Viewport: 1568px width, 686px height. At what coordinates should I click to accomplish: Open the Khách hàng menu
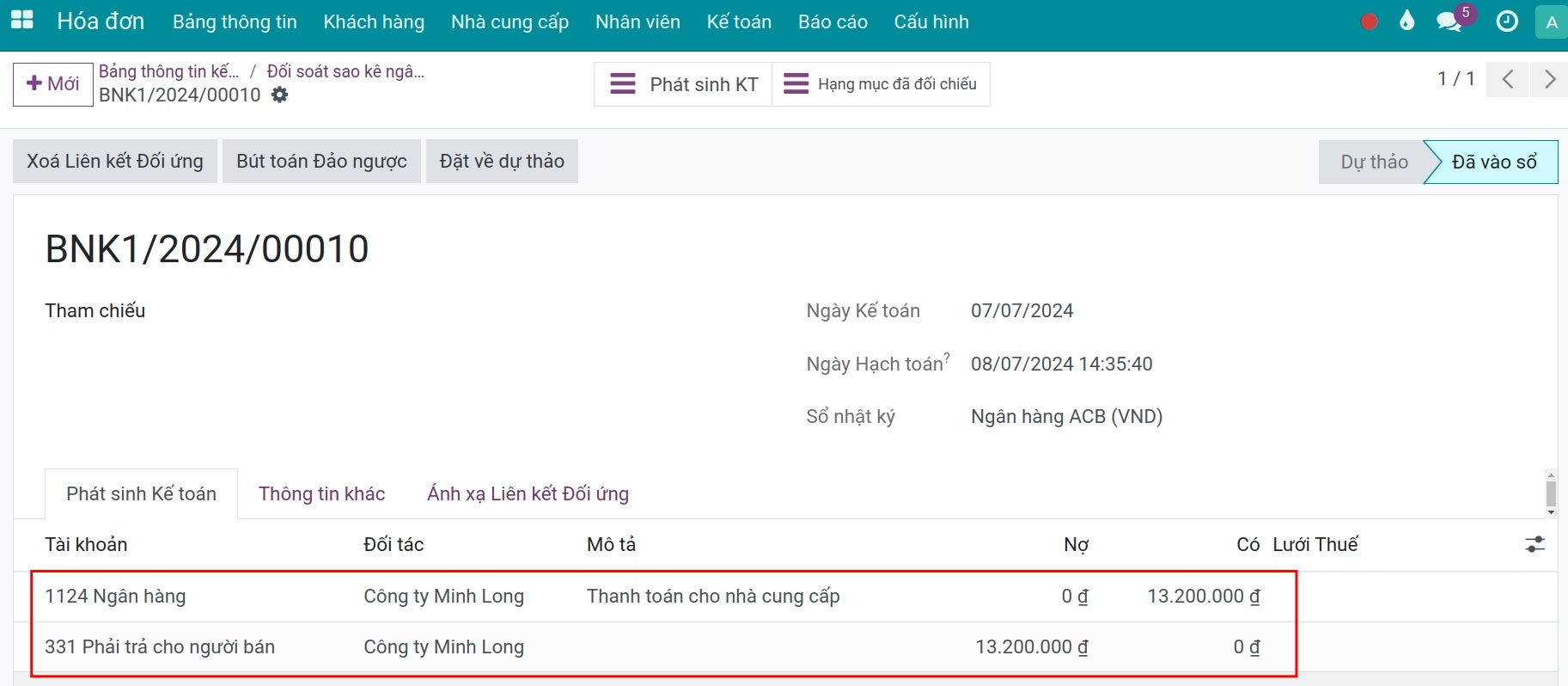point(374,21)
